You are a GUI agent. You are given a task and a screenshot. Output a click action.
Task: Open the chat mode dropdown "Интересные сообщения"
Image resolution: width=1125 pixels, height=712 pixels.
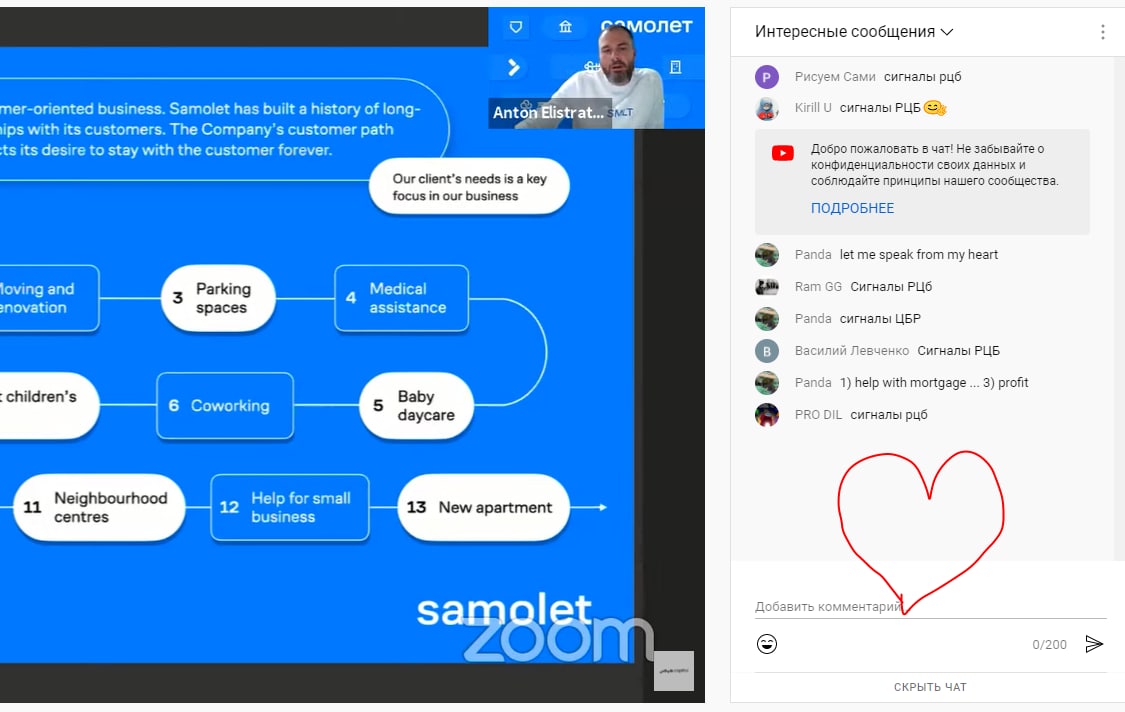(854, 32)
